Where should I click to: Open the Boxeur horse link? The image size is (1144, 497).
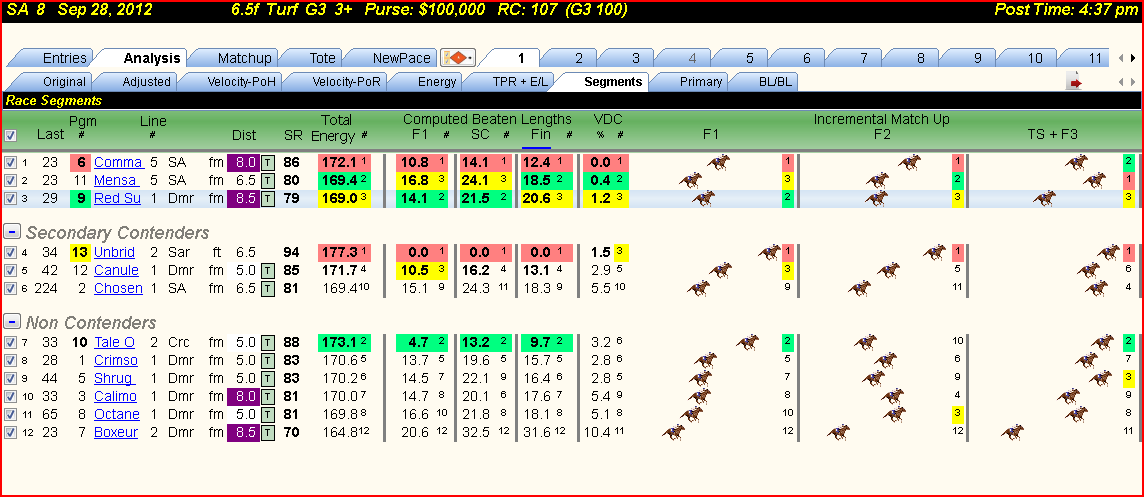click(116, 432)
